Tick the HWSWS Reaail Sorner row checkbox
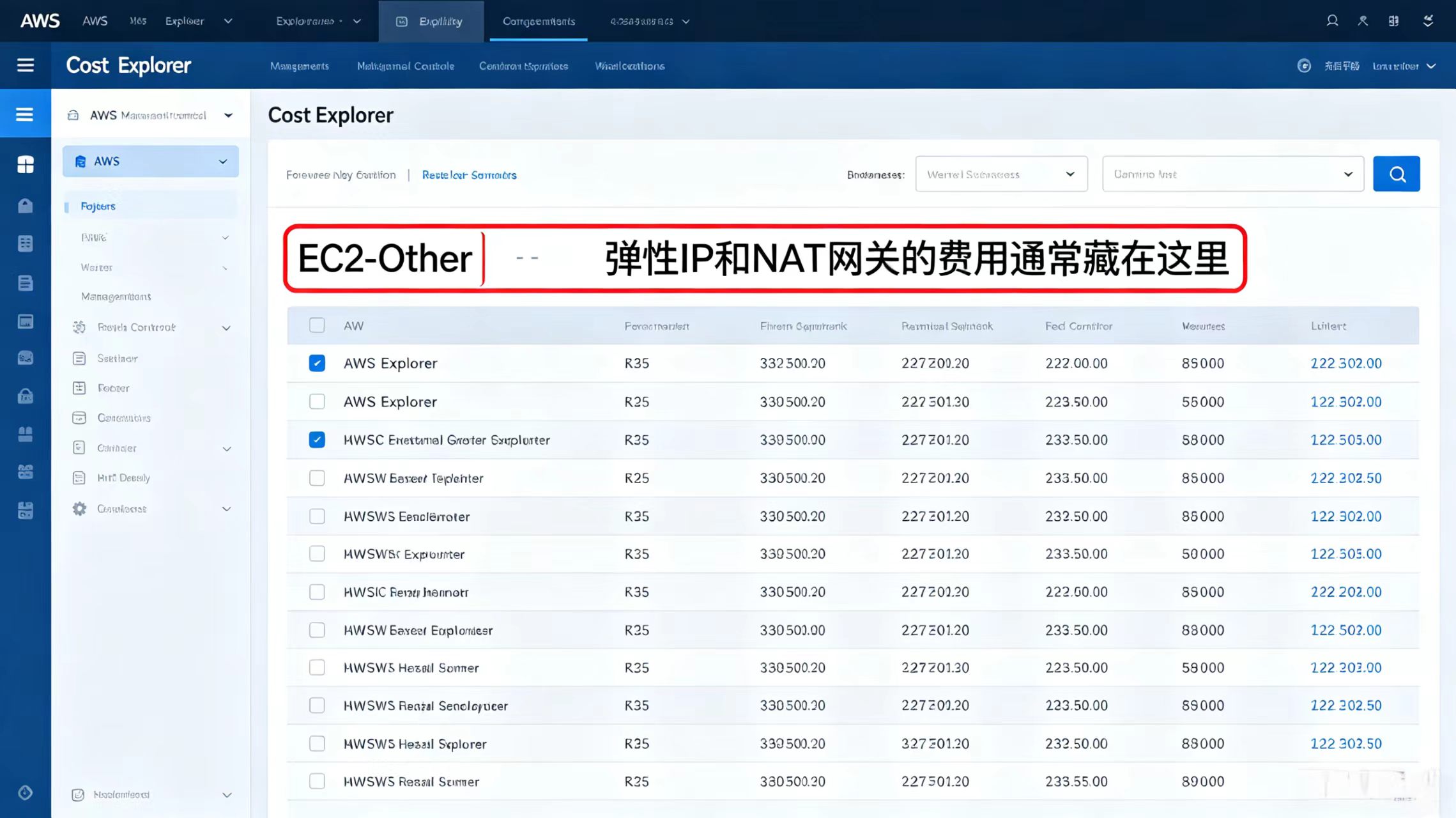Image resolution: width=1456 pixels, height=818 pixels. pyautogui.click(x=317, y=781)
